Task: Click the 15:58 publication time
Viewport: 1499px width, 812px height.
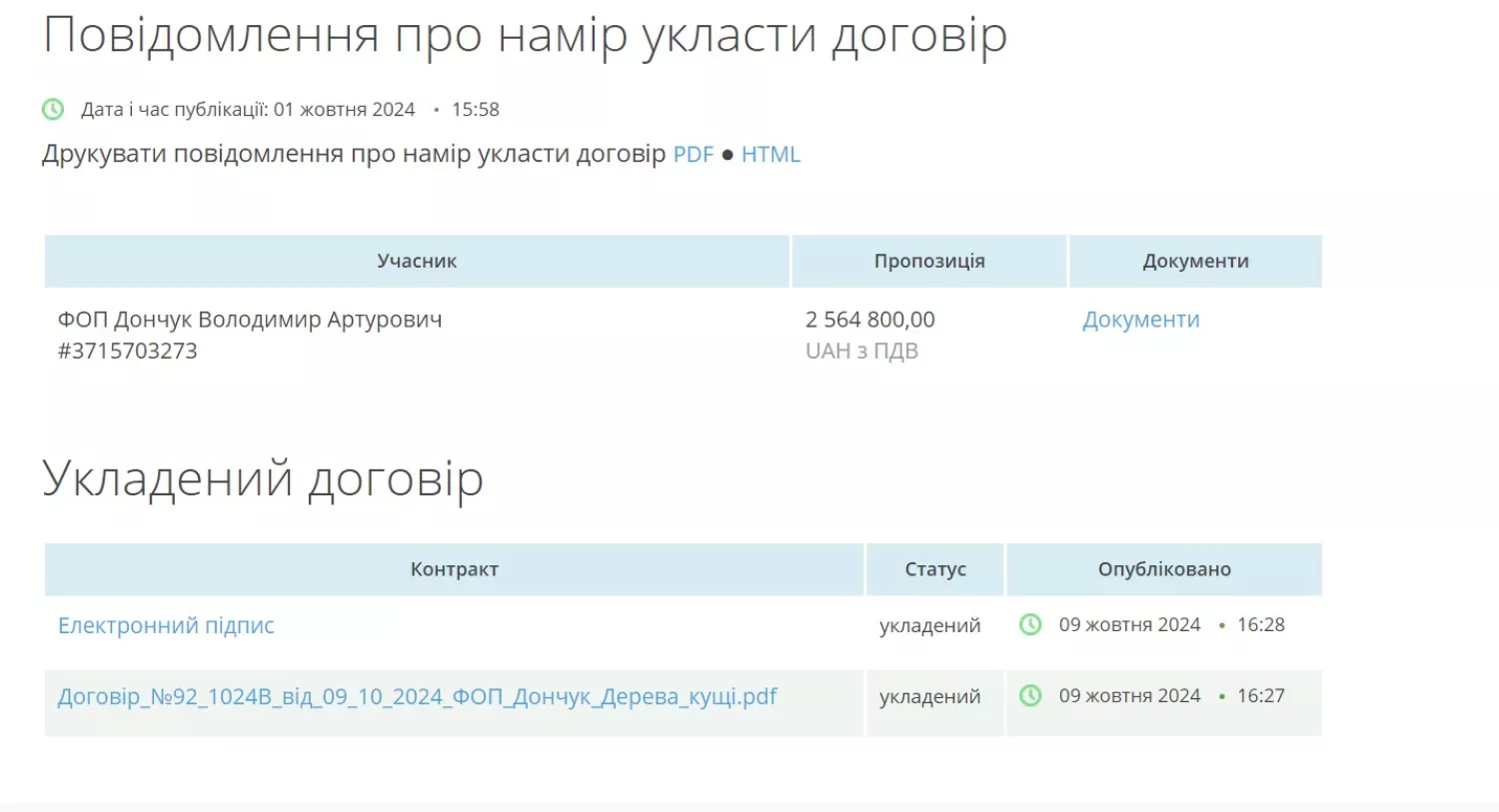Action: (476, 110)
